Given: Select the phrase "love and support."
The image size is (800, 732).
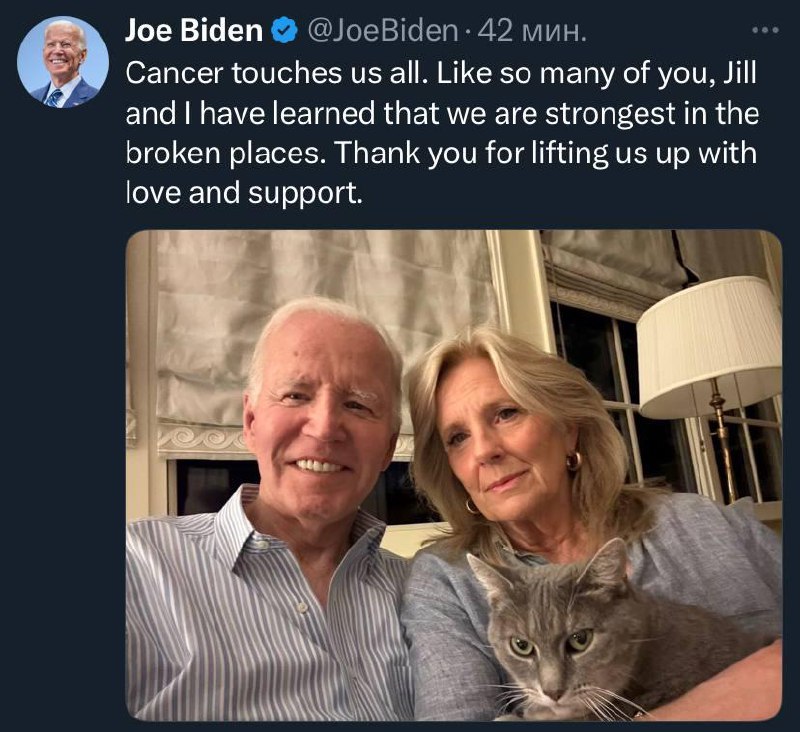Looking at the screenshot, I should click(x=242, y=195).
